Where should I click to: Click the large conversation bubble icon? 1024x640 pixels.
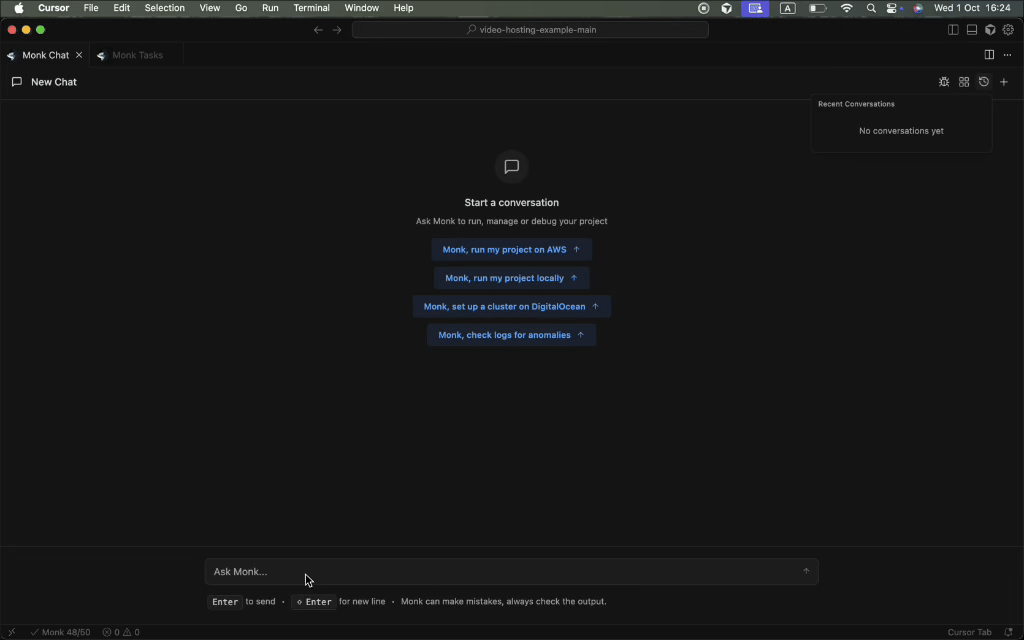pos(511,167)
